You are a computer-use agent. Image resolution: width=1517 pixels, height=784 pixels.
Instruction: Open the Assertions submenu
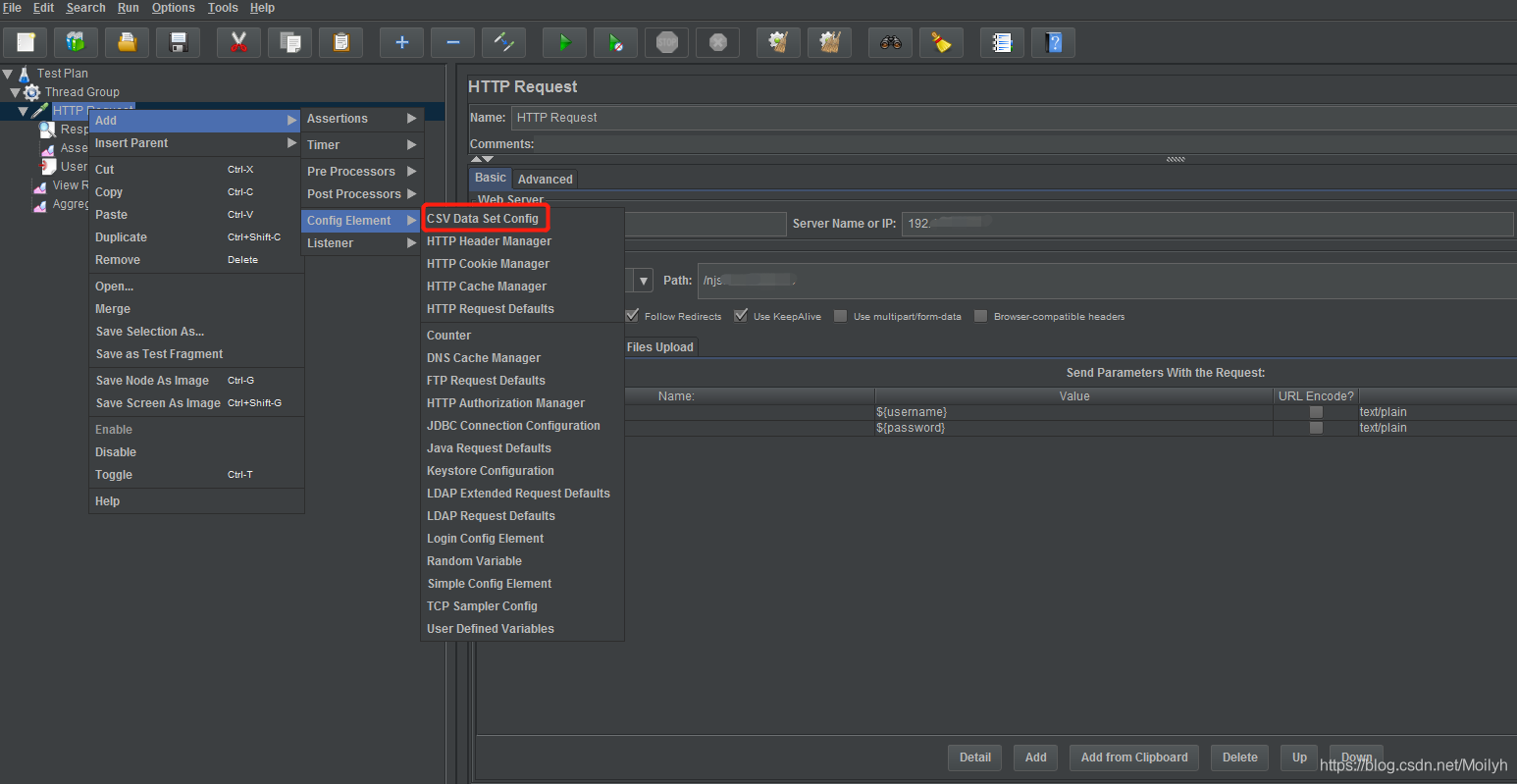(361, 119)
